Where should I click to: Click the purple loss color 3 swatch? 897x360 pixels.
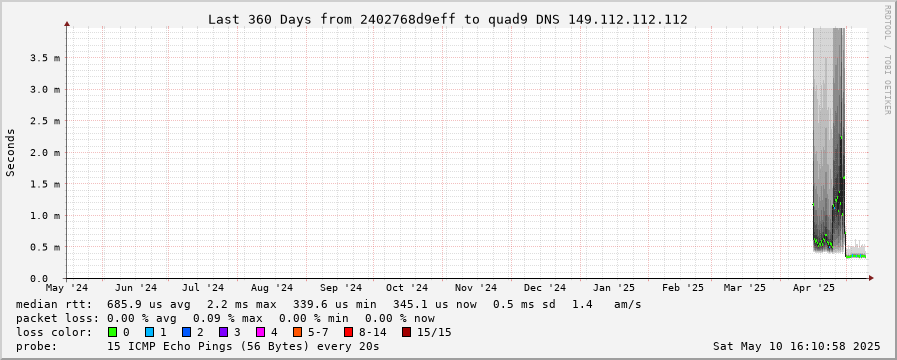(223, 332)
